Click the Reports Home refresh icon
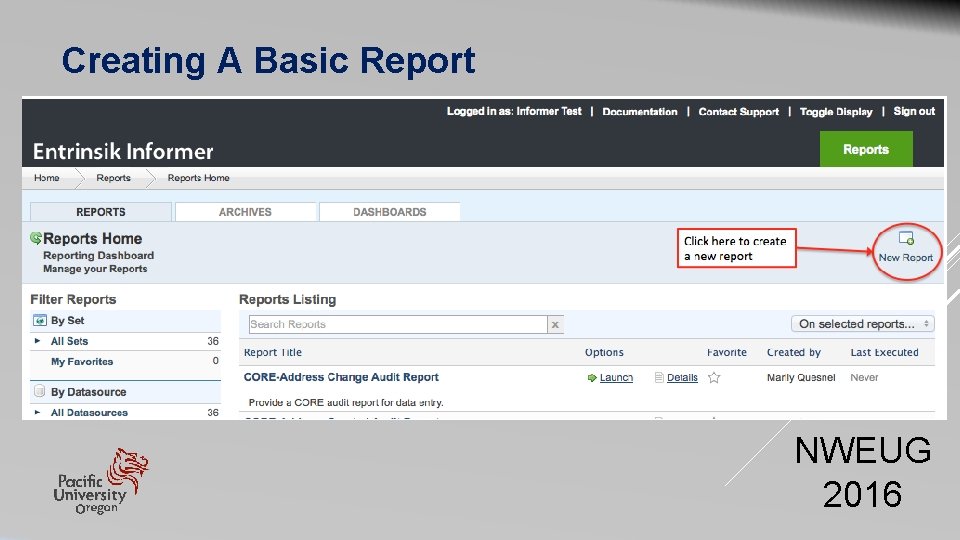The height and width of the screenshot is (540, 960). tap(36, 238)
